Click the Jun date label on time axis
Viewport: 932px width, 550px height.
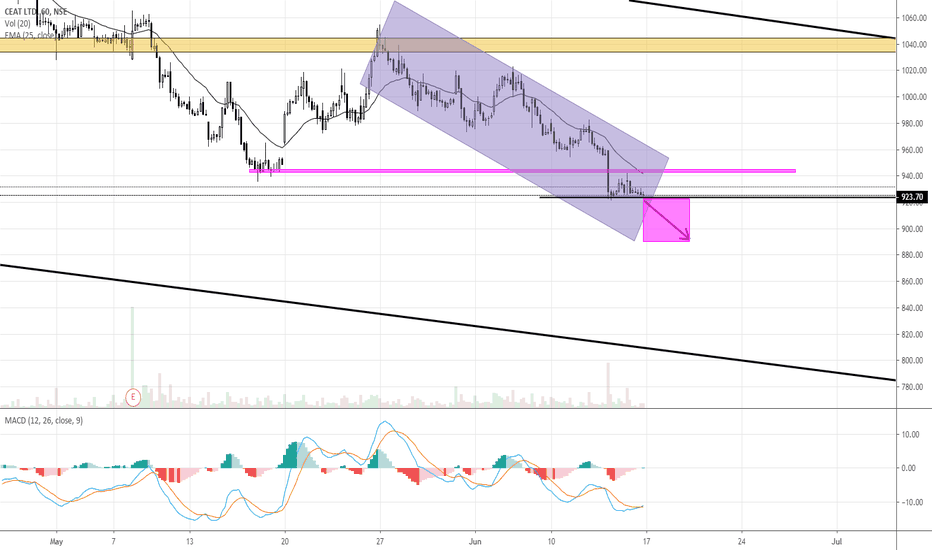[x=475, y=542]
